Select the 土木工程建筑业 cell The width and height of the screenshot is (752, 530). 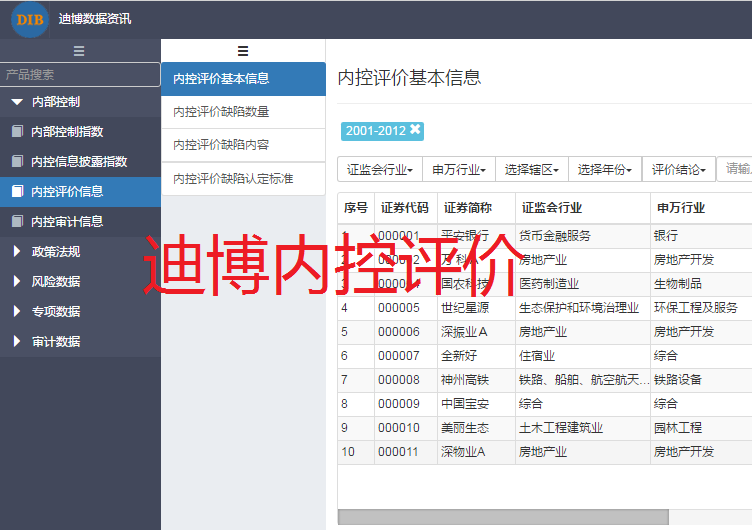[x=582, y=428]
